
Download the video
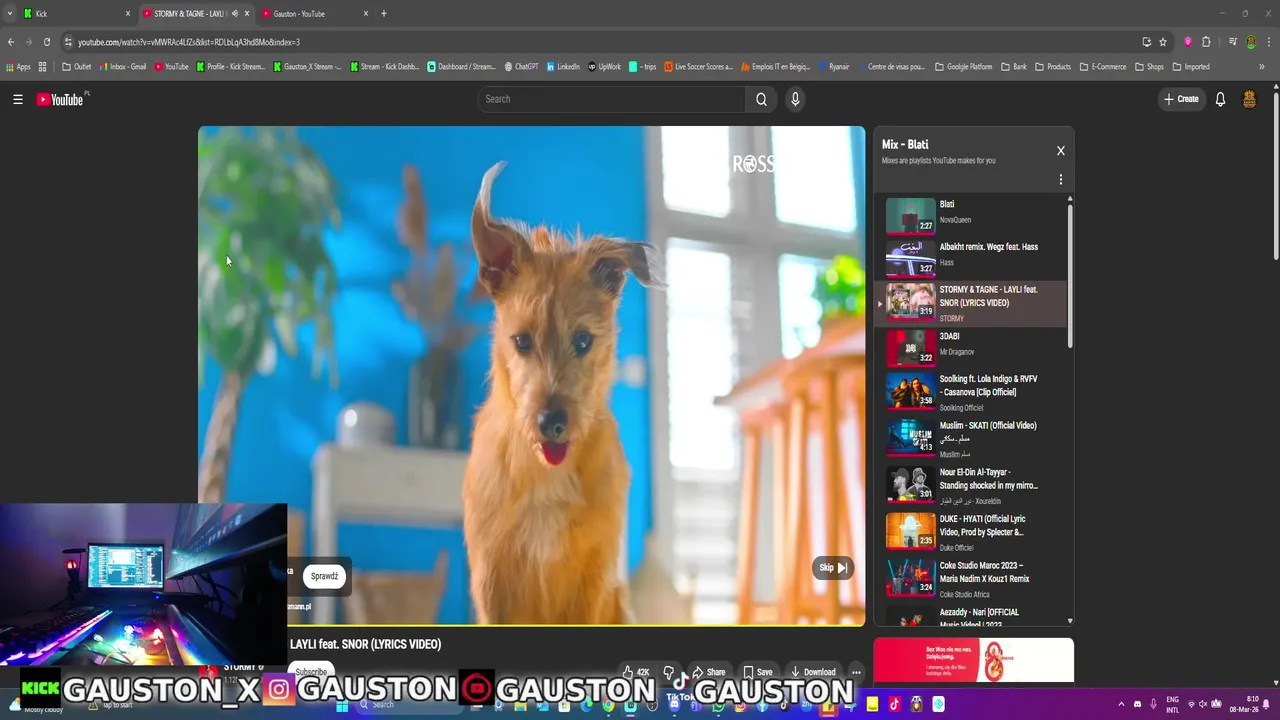[x=813, y=672]
